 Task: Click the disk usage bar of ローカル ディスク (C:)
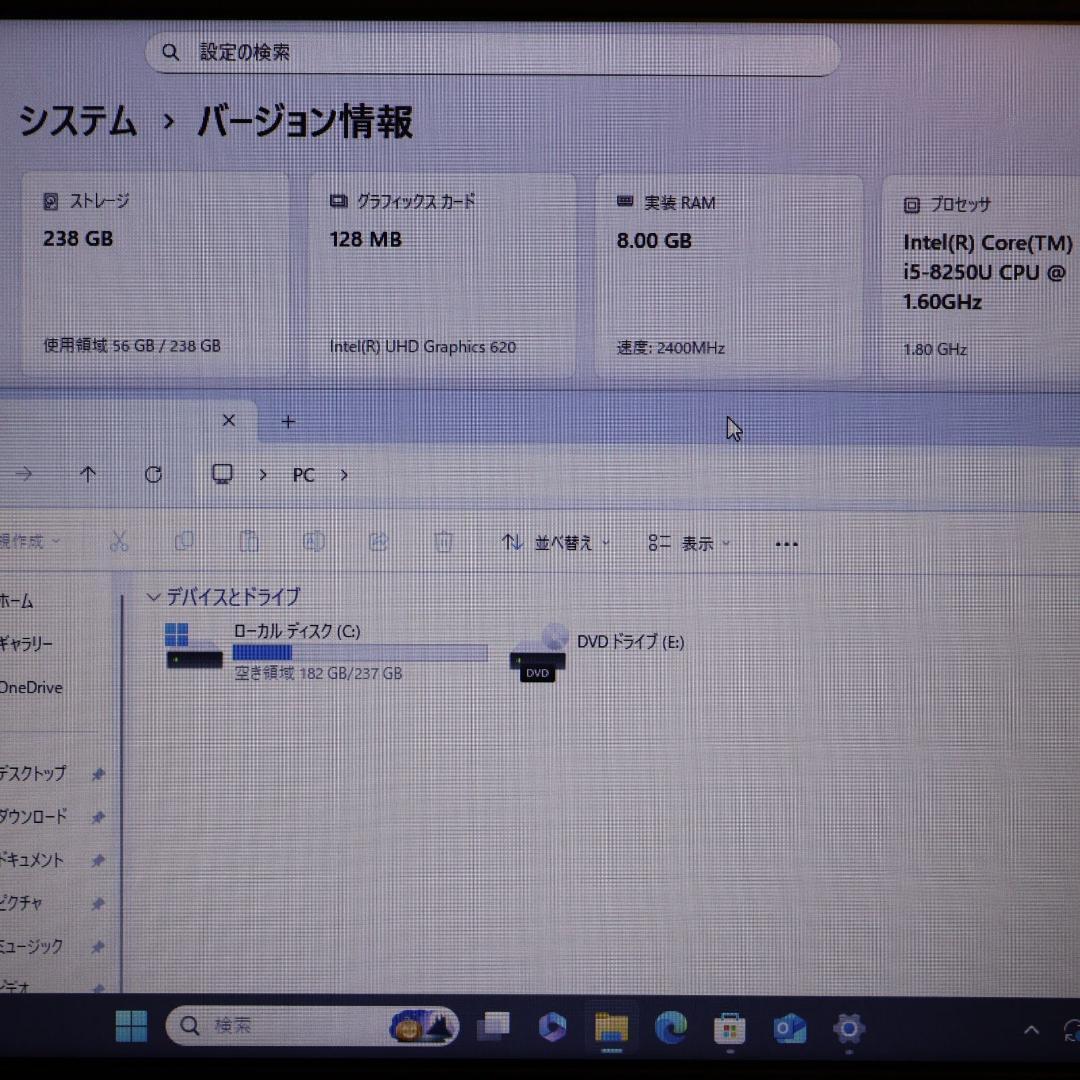tap(359, 651)
